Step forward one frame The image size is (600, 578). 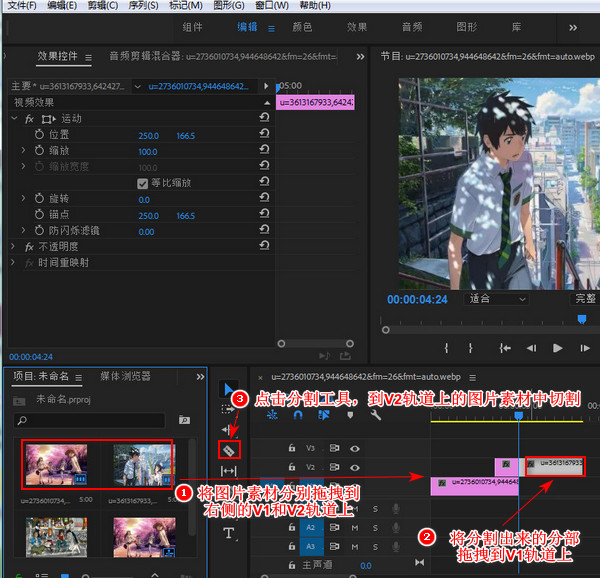[x=584, y=348]
